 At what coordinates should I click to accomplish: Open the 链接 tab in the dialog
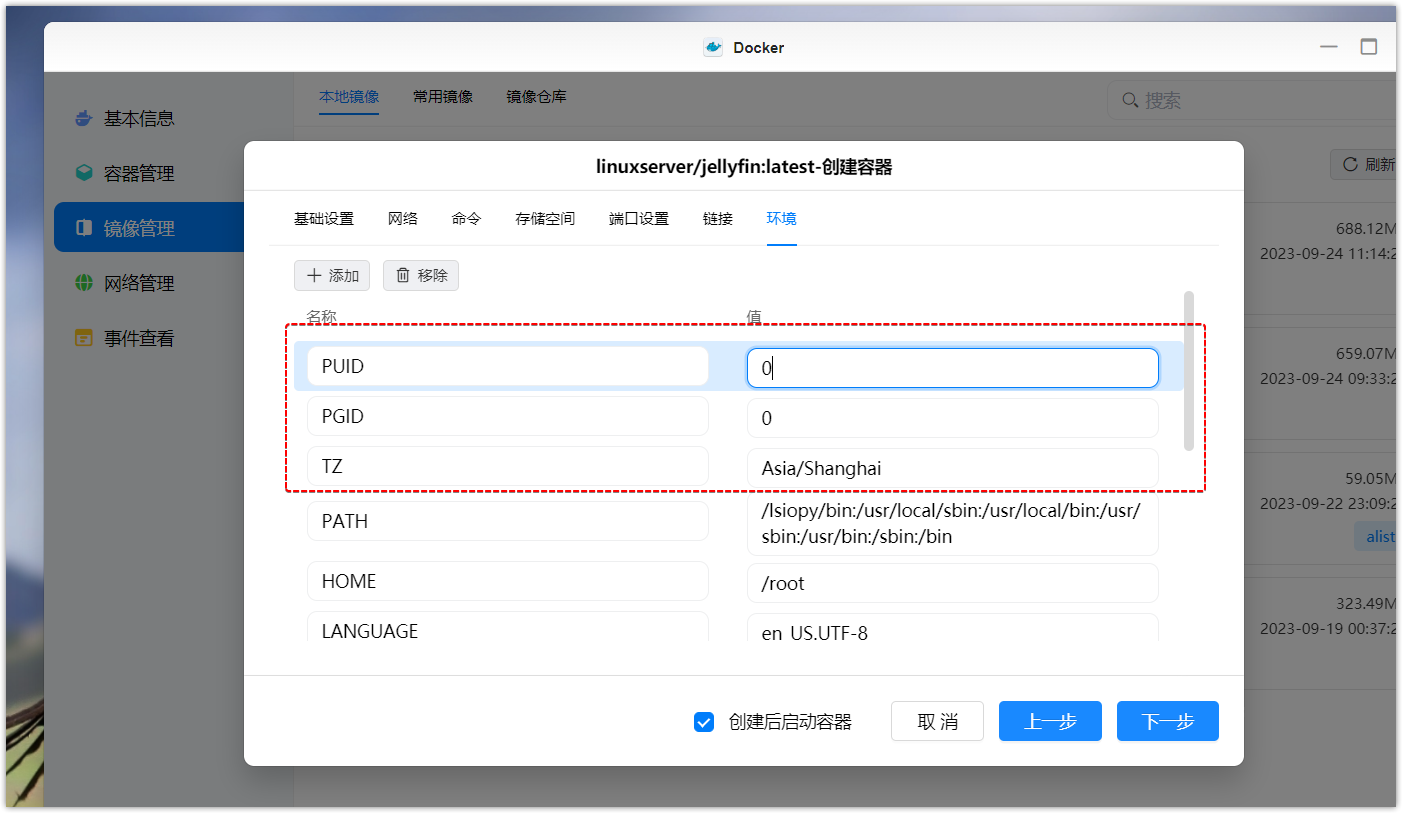point(718,218)
